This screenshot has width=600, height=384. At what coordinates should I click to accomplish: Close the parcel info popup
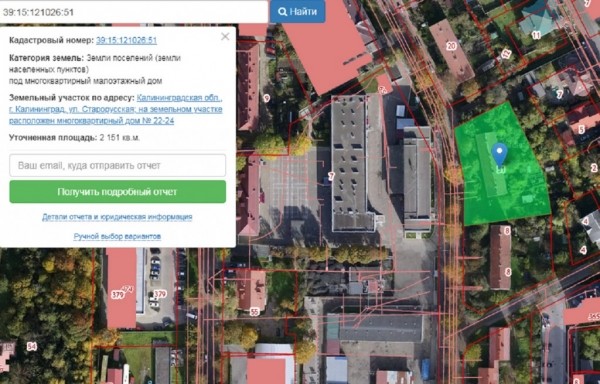[x=225, y=36]
